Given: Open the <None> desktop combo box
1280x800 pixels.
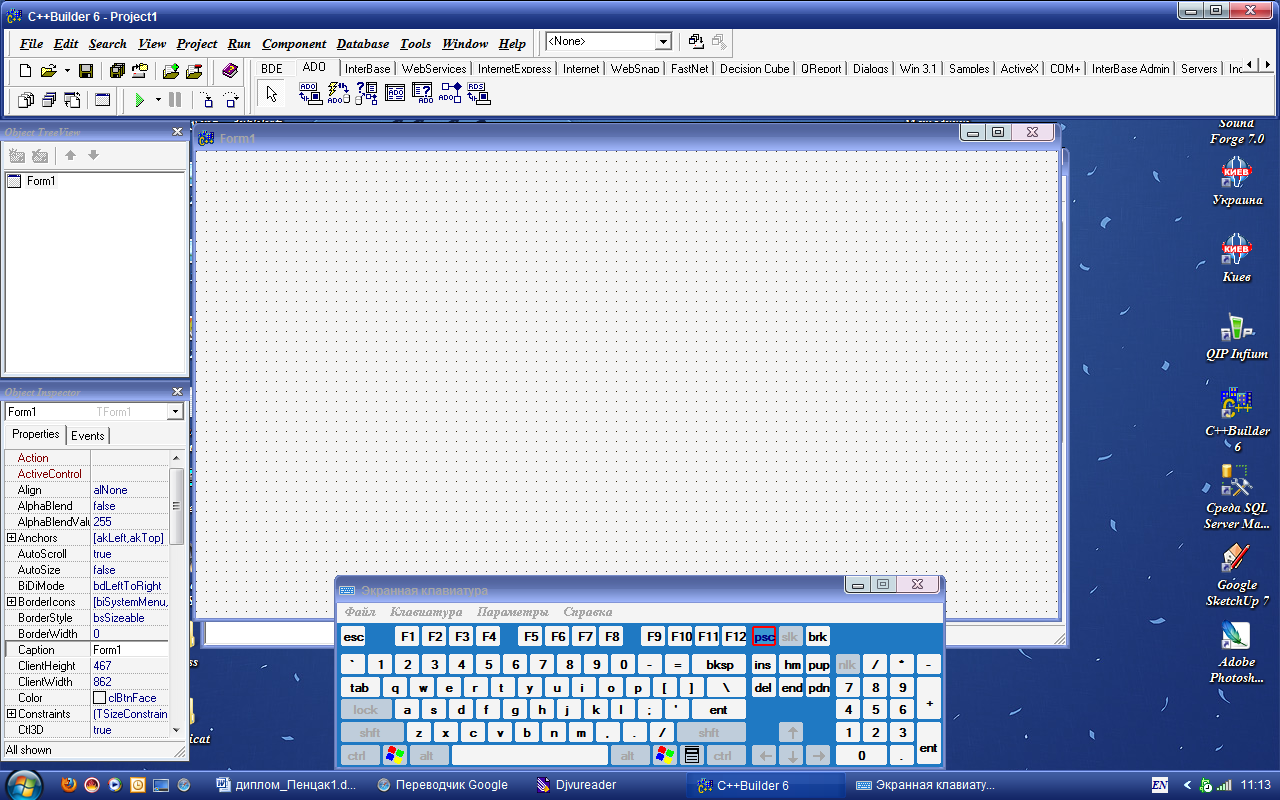Looking at the screenshot, I should click(662, 42).
